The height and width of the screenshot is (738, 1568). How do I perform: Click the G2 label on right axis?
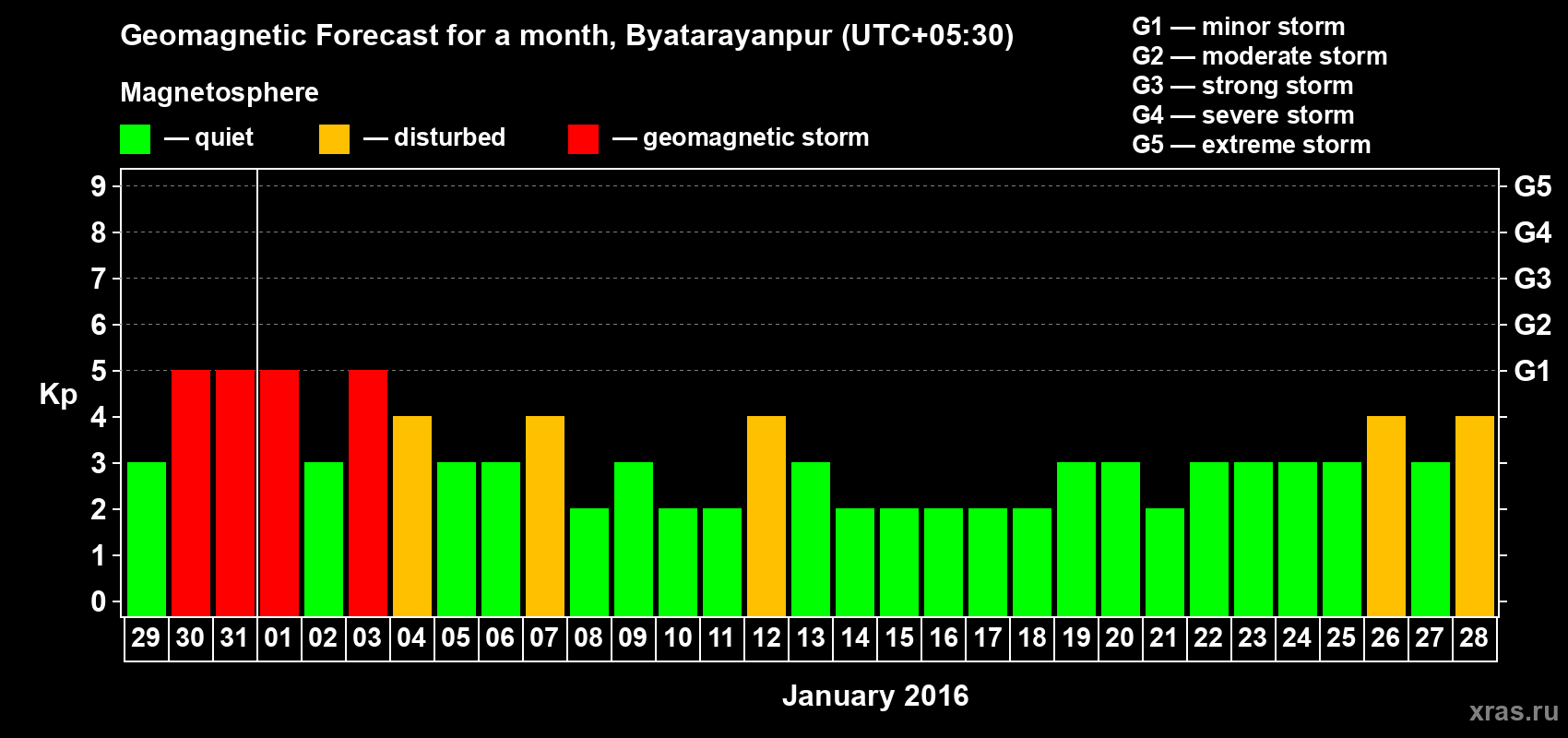point(1532,325)
